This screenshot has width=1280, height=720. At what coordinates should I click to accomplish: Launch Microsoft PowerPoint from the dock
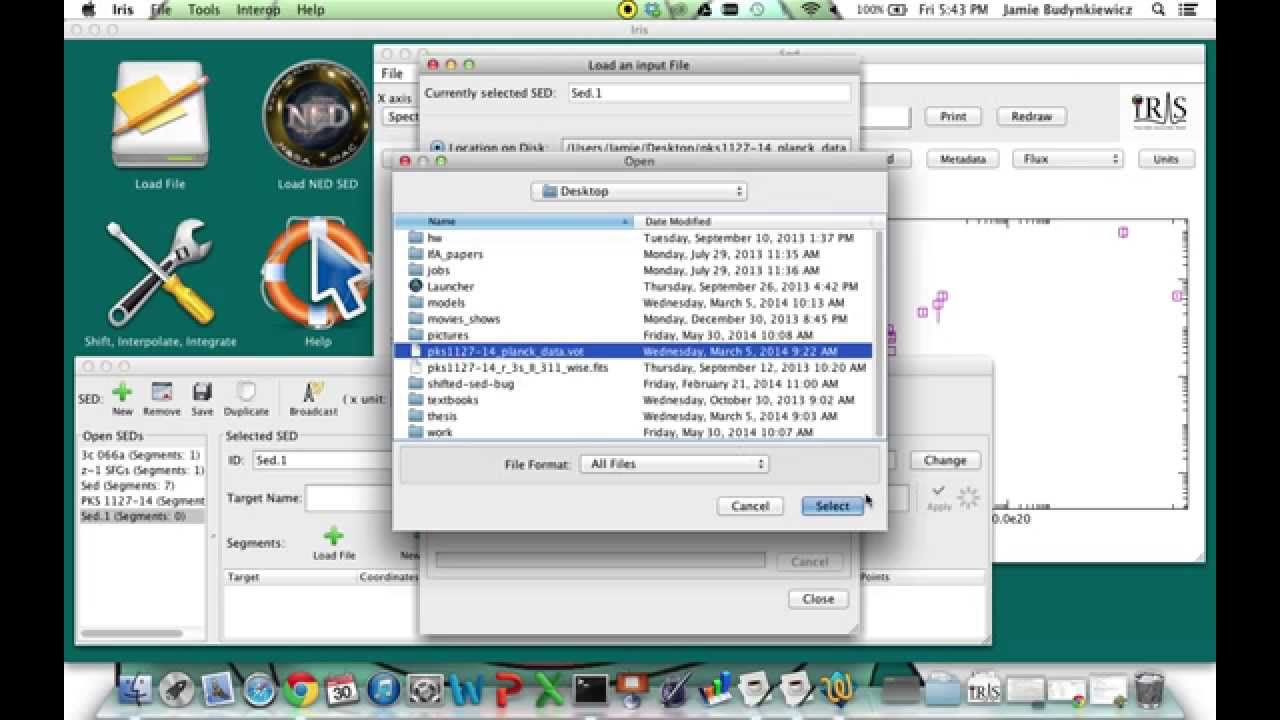[x=508, y=689]
